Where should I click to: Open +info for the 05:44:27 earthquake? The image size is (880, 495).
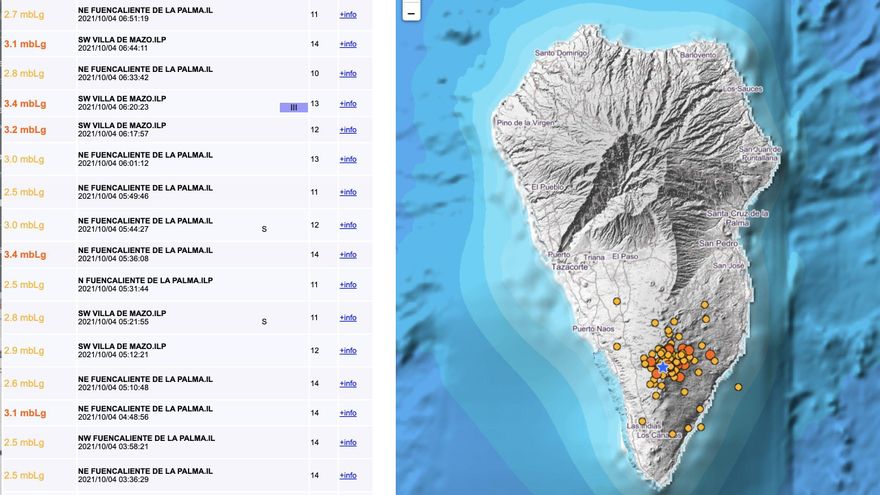tap(348, 225)
